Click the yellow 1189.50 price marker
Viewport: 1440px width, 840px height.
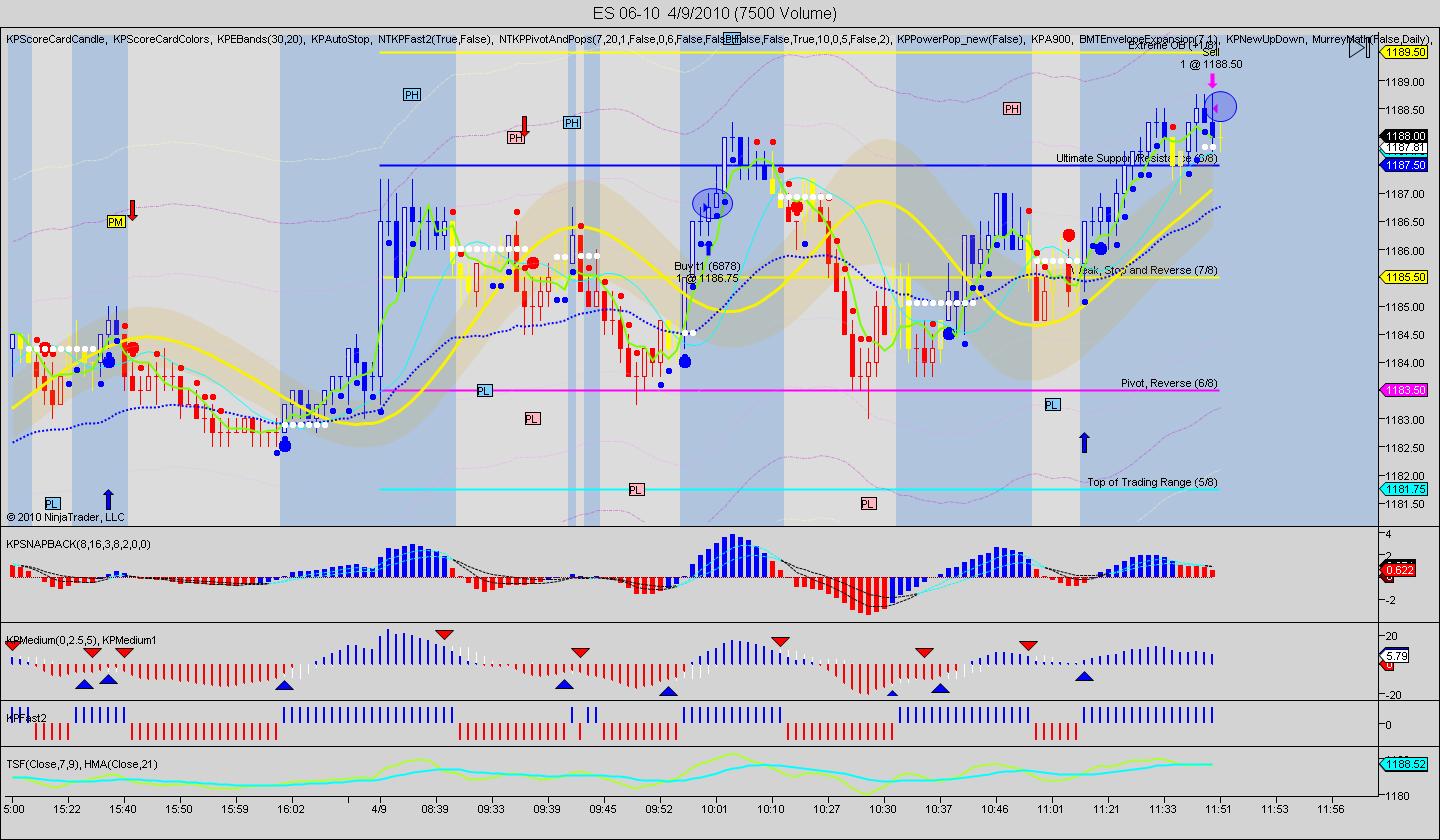click(1404, 52)
